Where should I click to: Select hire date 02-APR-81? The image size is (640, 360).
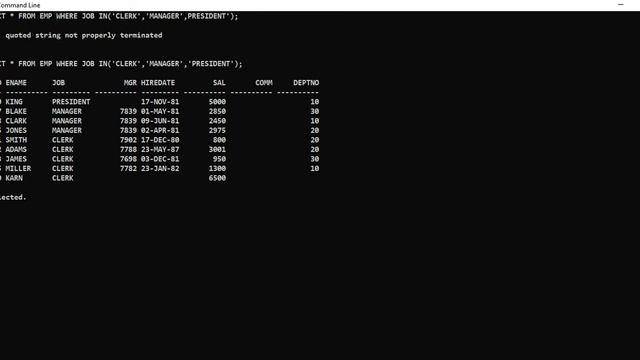160,131
